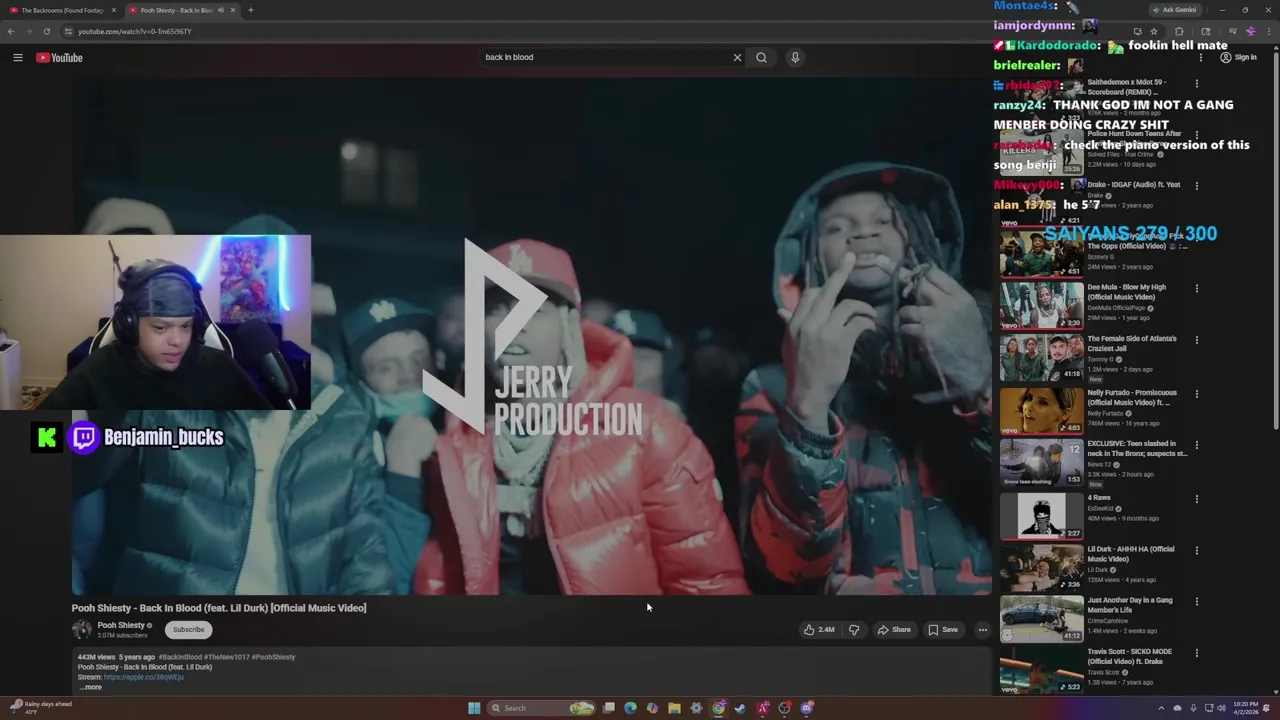The image size is (1280, 720).
Task: Open options menu for 4 Raws video
Action: tap(1196, 499)
